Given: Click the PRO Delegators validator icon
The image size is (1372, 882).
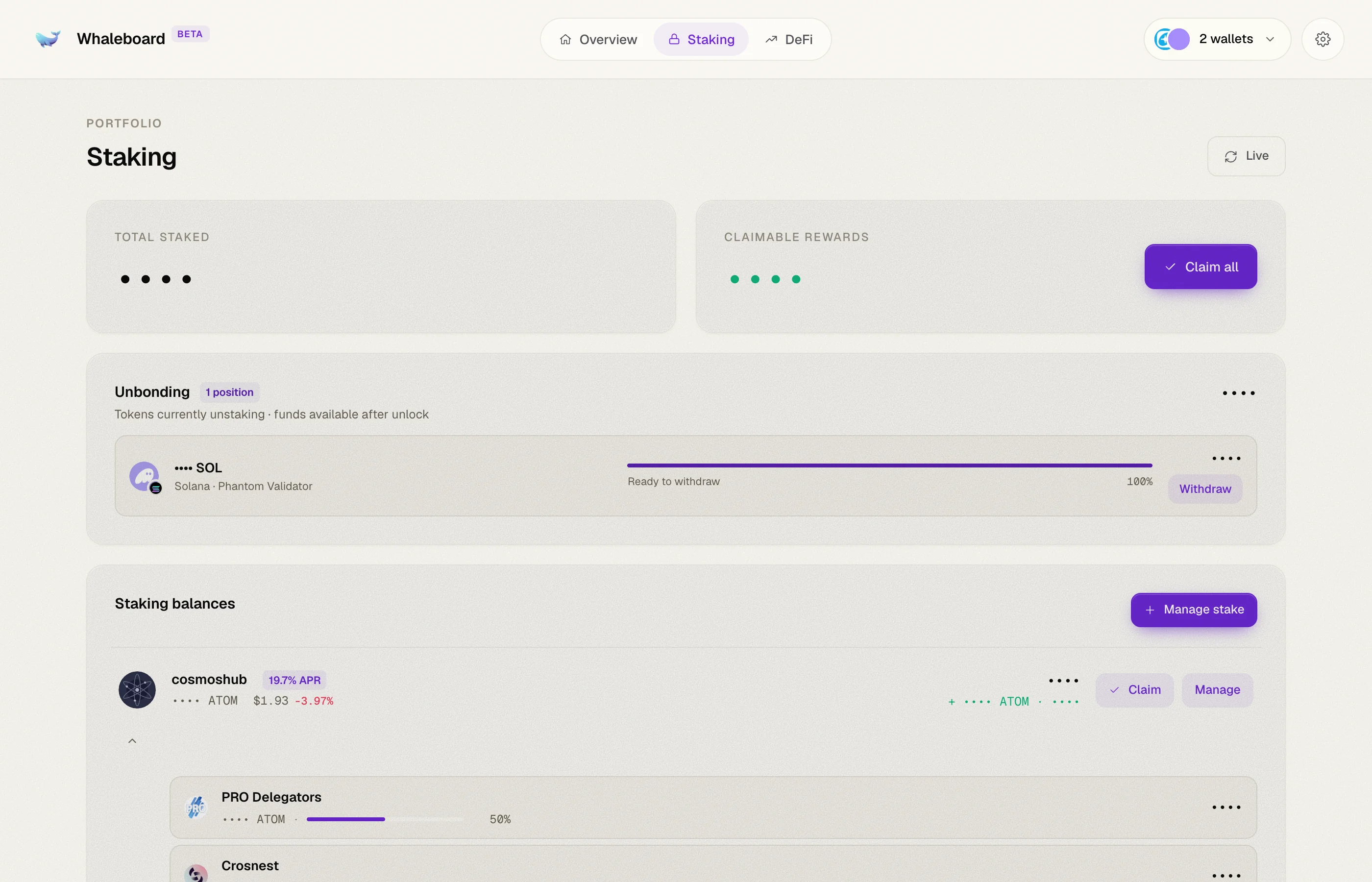Looking at the screenshot, I should pos(196,808).
